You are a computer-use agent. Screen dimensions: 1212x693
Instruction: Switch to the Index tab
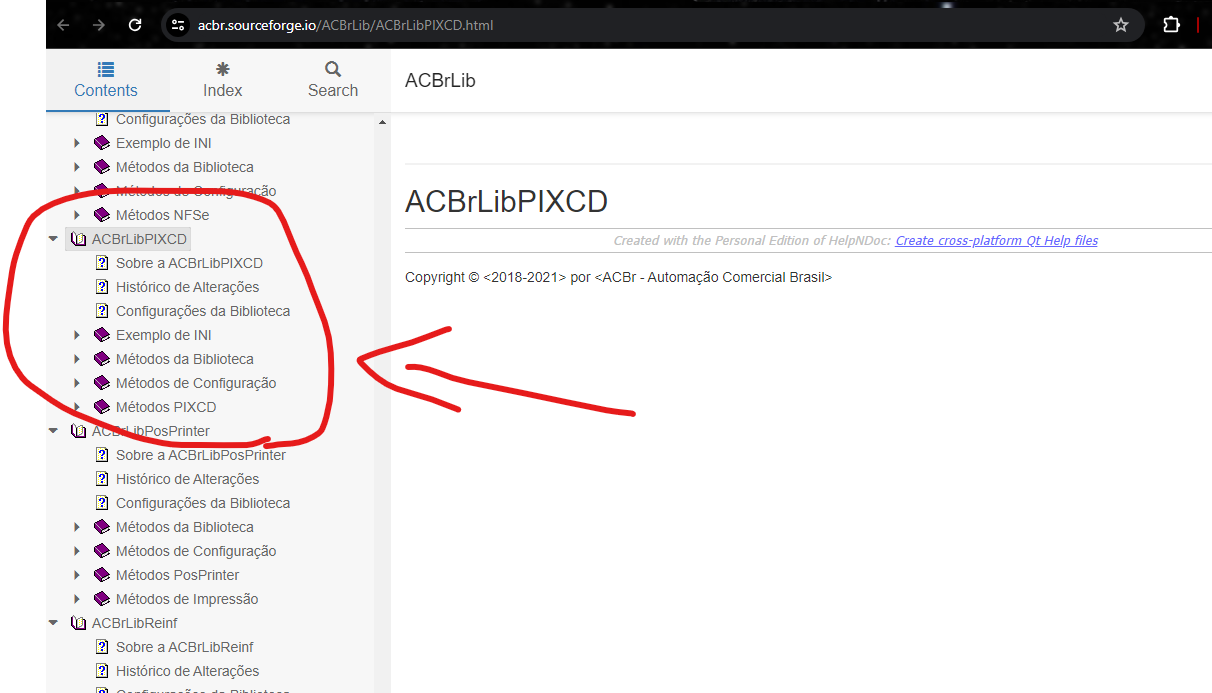click(223, 80)
